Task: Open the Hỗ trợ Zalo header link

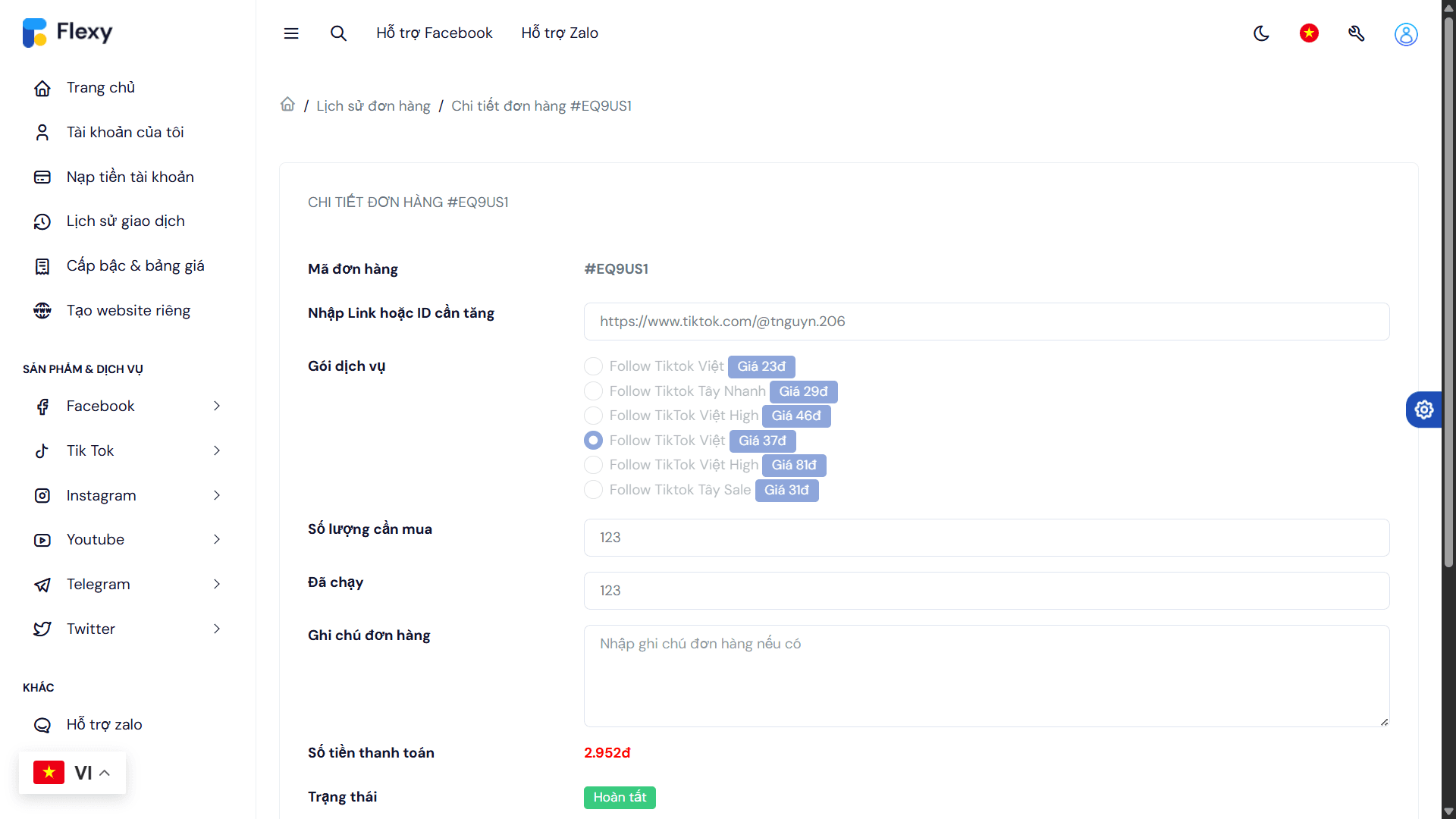Action: pos(560,33)
